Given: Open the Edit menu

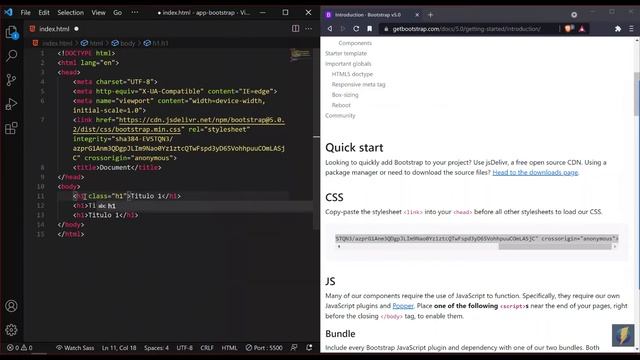Looking at the screenshot, I should click(x=44, y=13).
